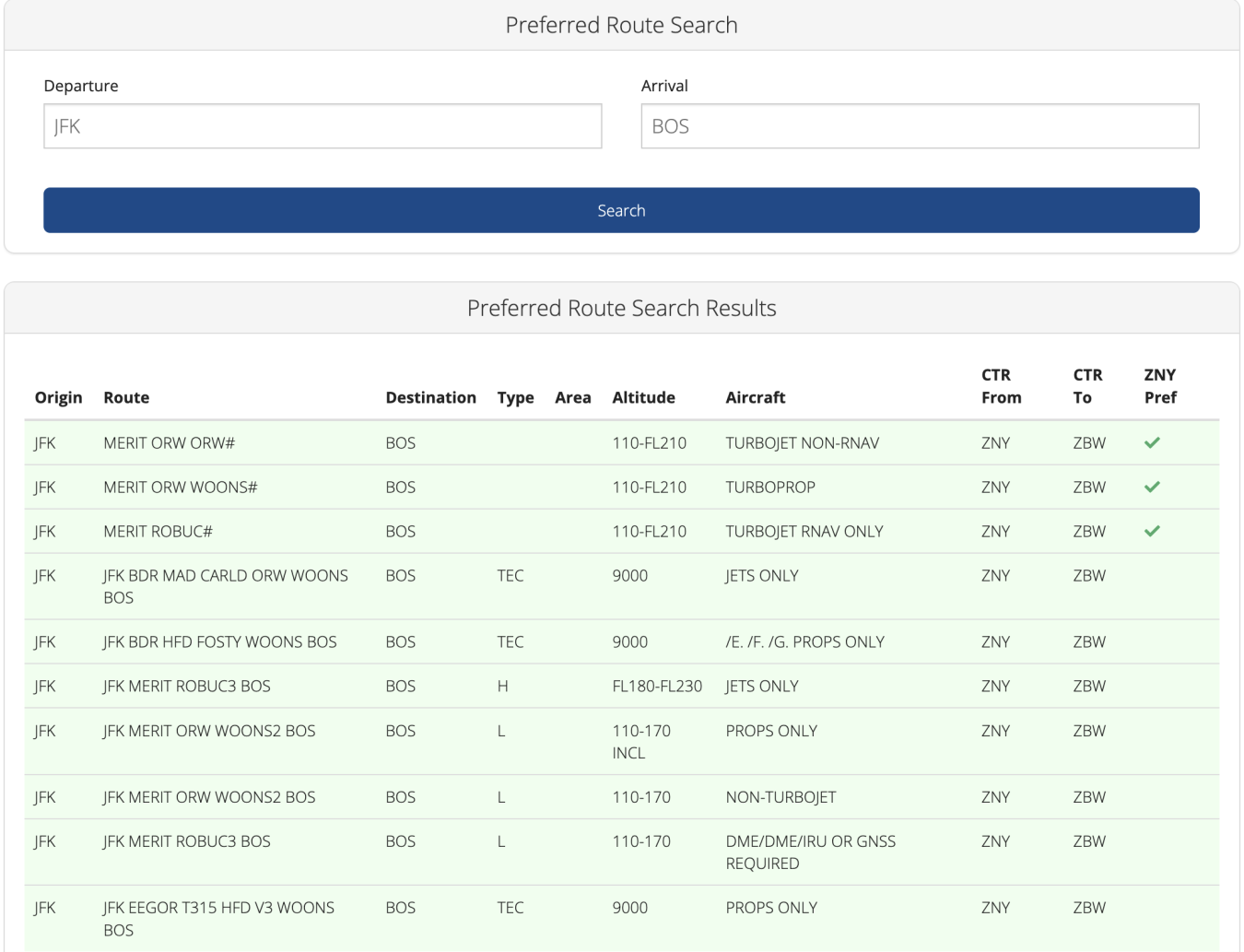Screen dimensions: 1244x952
Task: Click inside the Departure input field
Action: coord(322,126)
